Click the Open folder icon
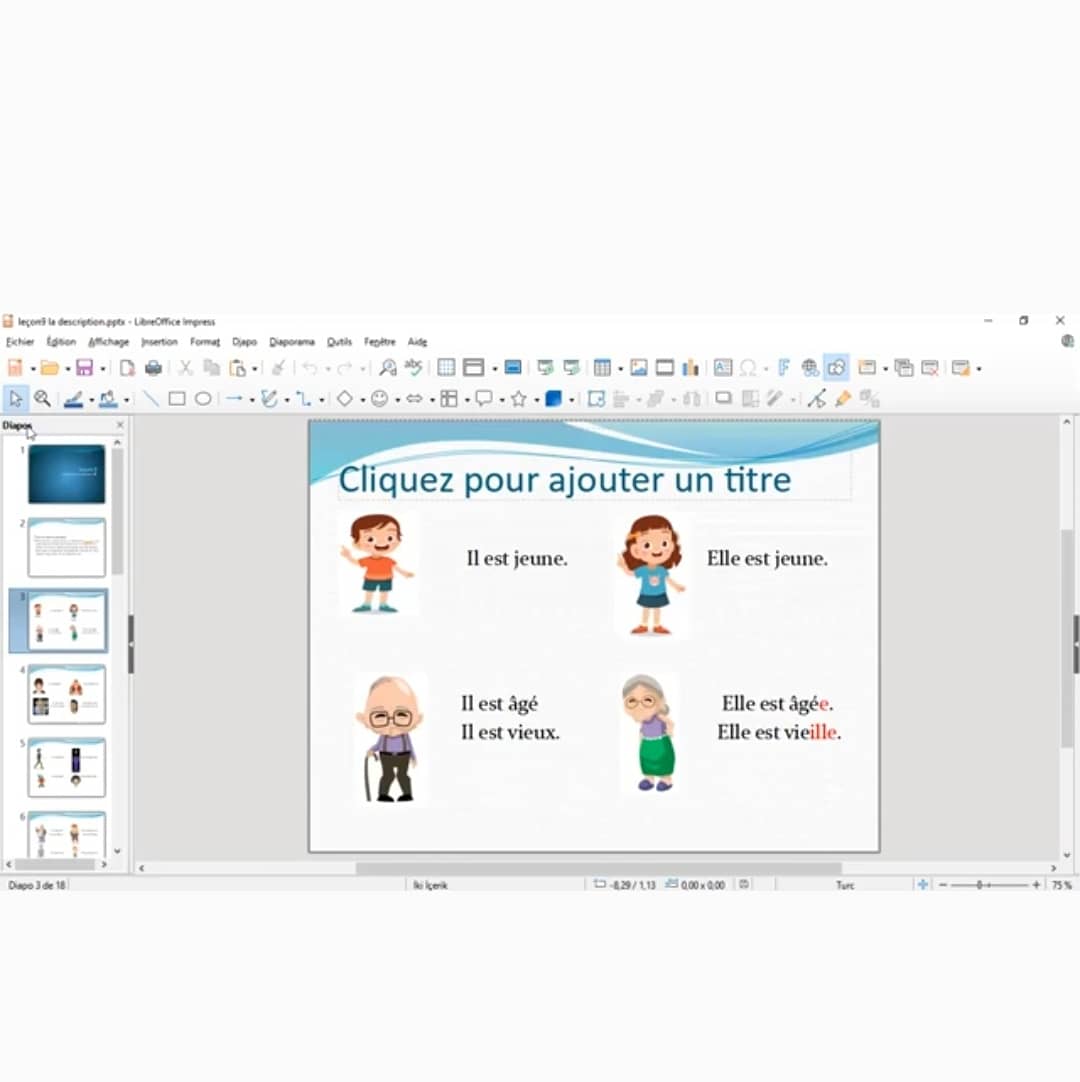The image size is (1080, 1082). [x=49, y=368]
